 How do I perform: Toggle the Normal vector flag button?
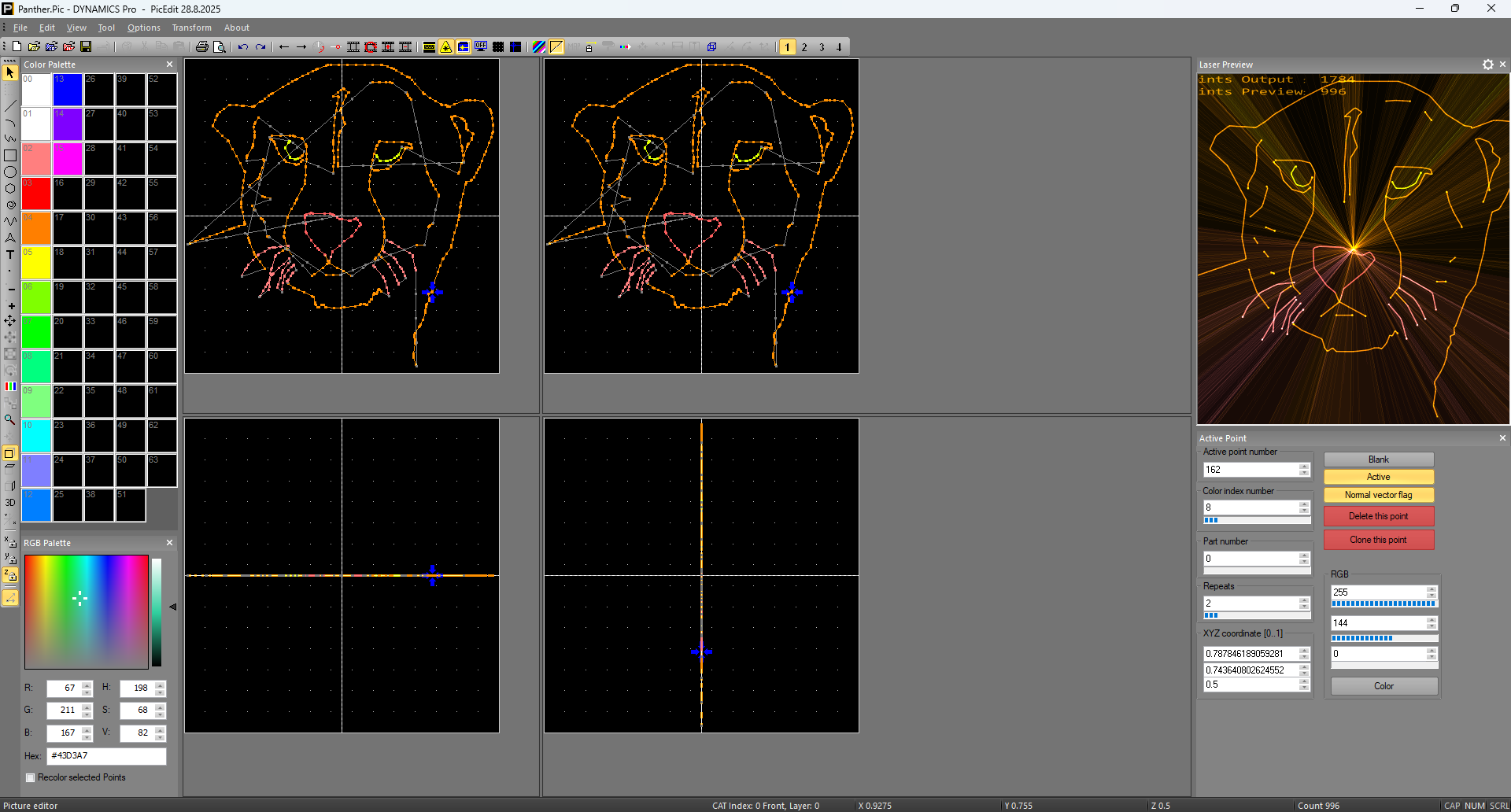pyautogui.click(x=1378, y=495)
